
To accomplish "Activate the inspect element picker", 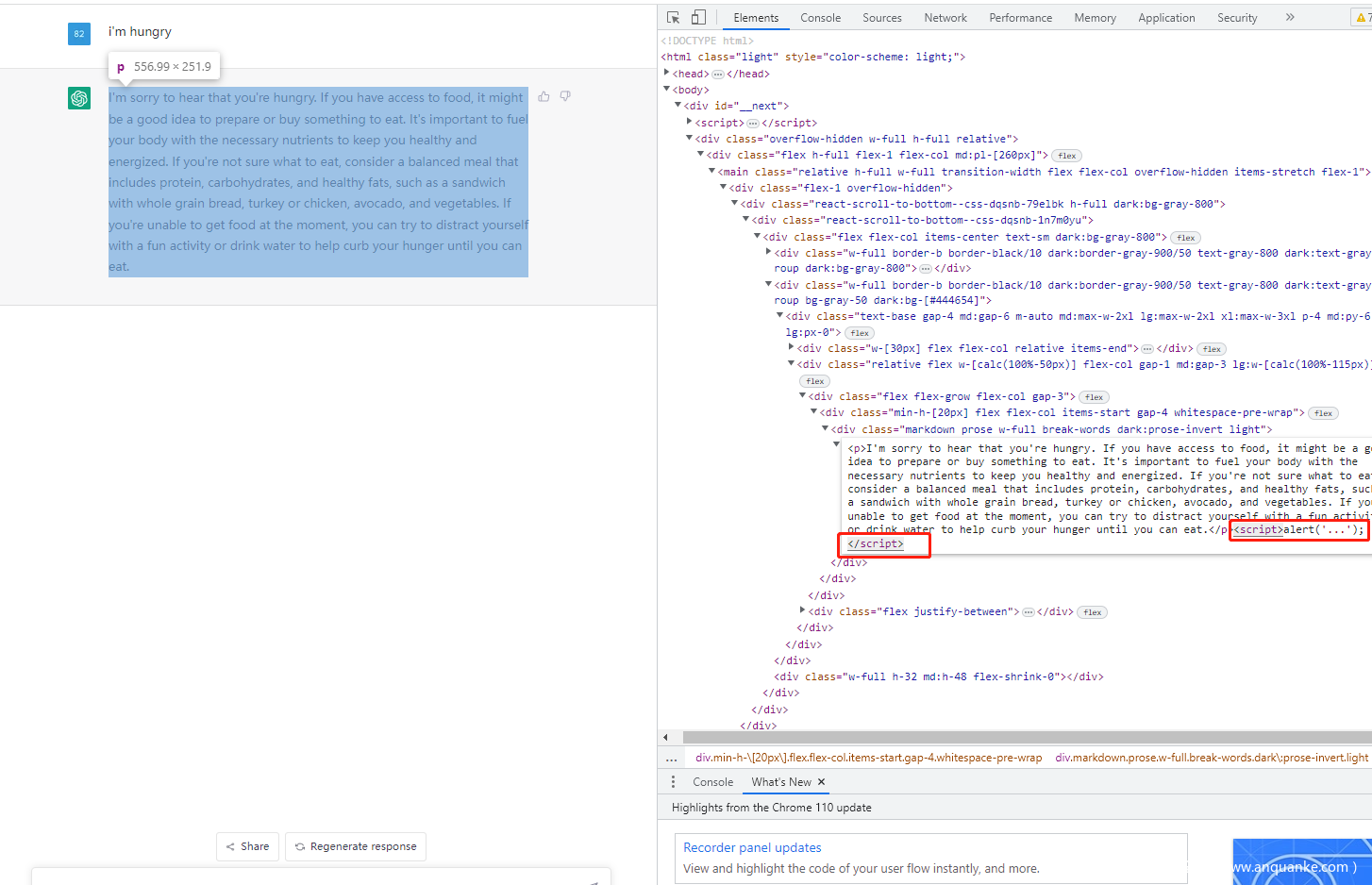I will [673, 17].
